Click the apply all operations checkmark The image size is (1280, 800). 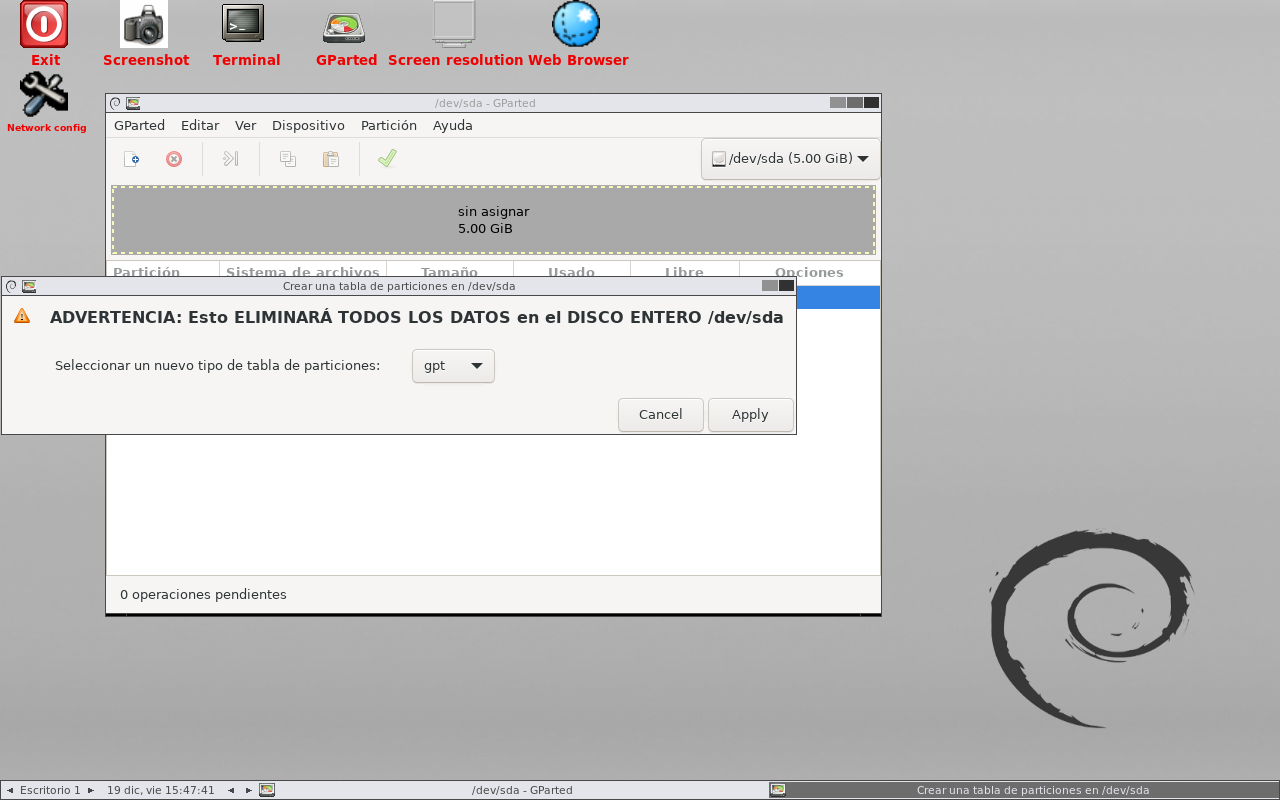pyautogui.click(x=387, y=159)
